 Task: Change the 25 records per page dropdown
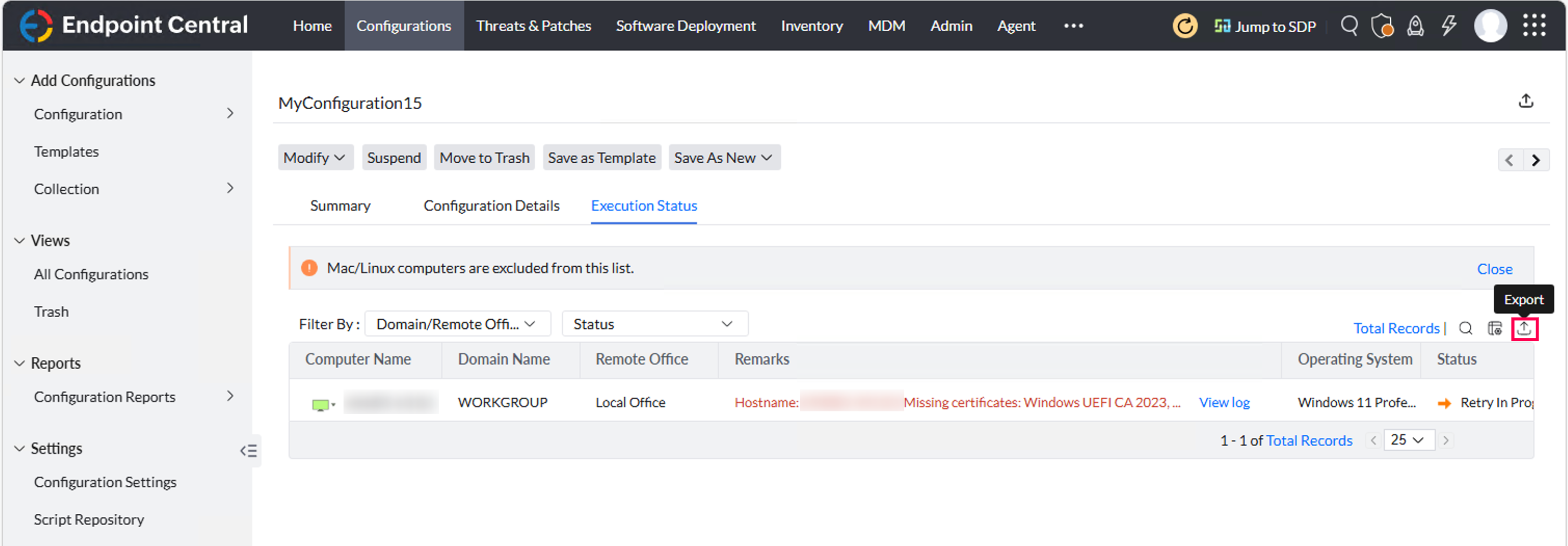1408,439
